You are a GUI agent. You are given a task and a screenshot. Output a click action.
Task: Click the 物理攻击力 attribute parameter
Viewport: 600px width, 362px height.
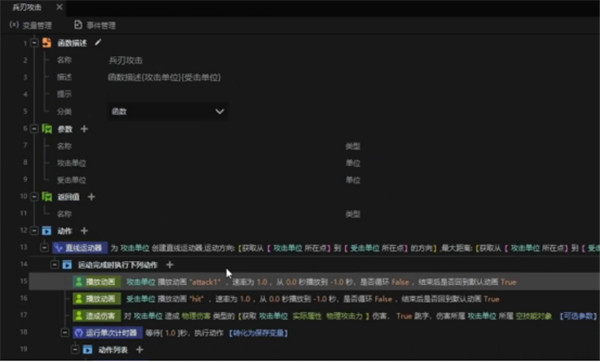[x=344, y=316]
